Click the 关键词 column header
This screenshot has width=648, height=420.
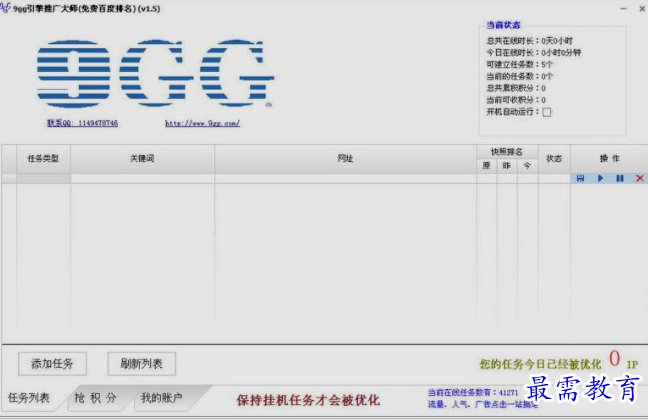pyautogui.click(x=142, y=159)
